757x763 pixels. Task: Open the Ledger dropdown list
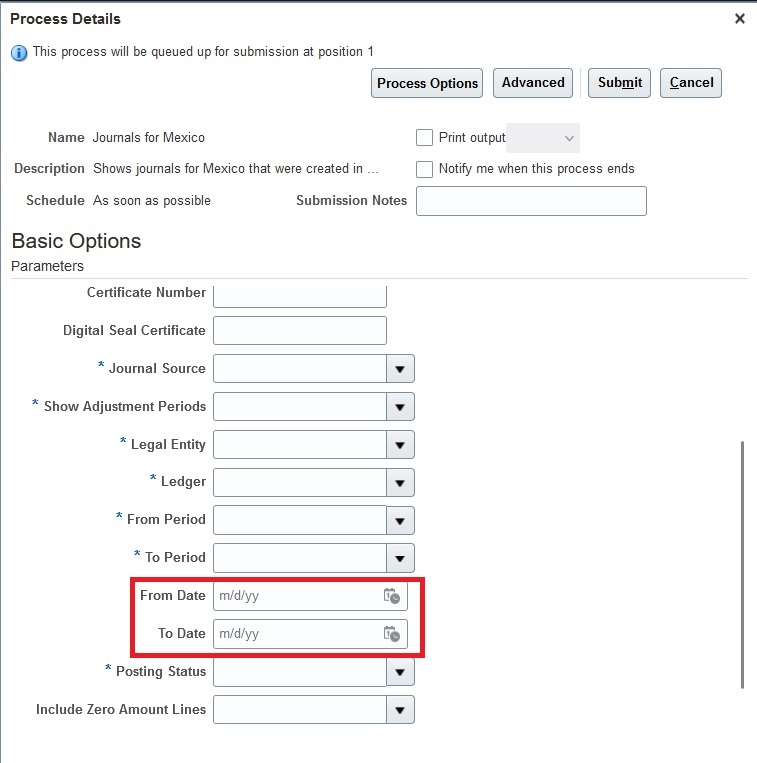[400, 483]
